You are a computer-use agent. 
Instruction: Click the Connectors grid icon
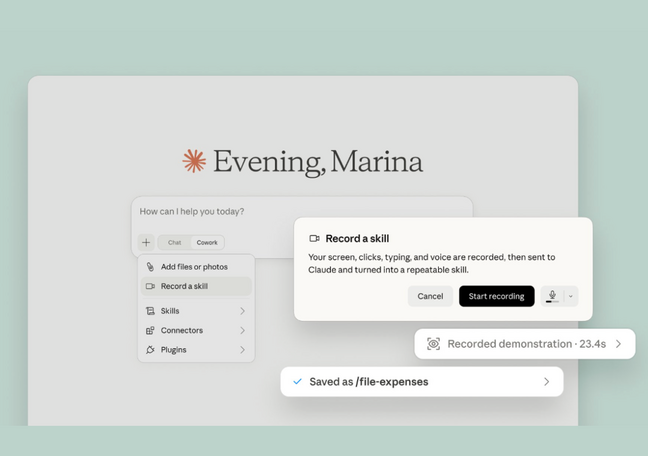150,330
